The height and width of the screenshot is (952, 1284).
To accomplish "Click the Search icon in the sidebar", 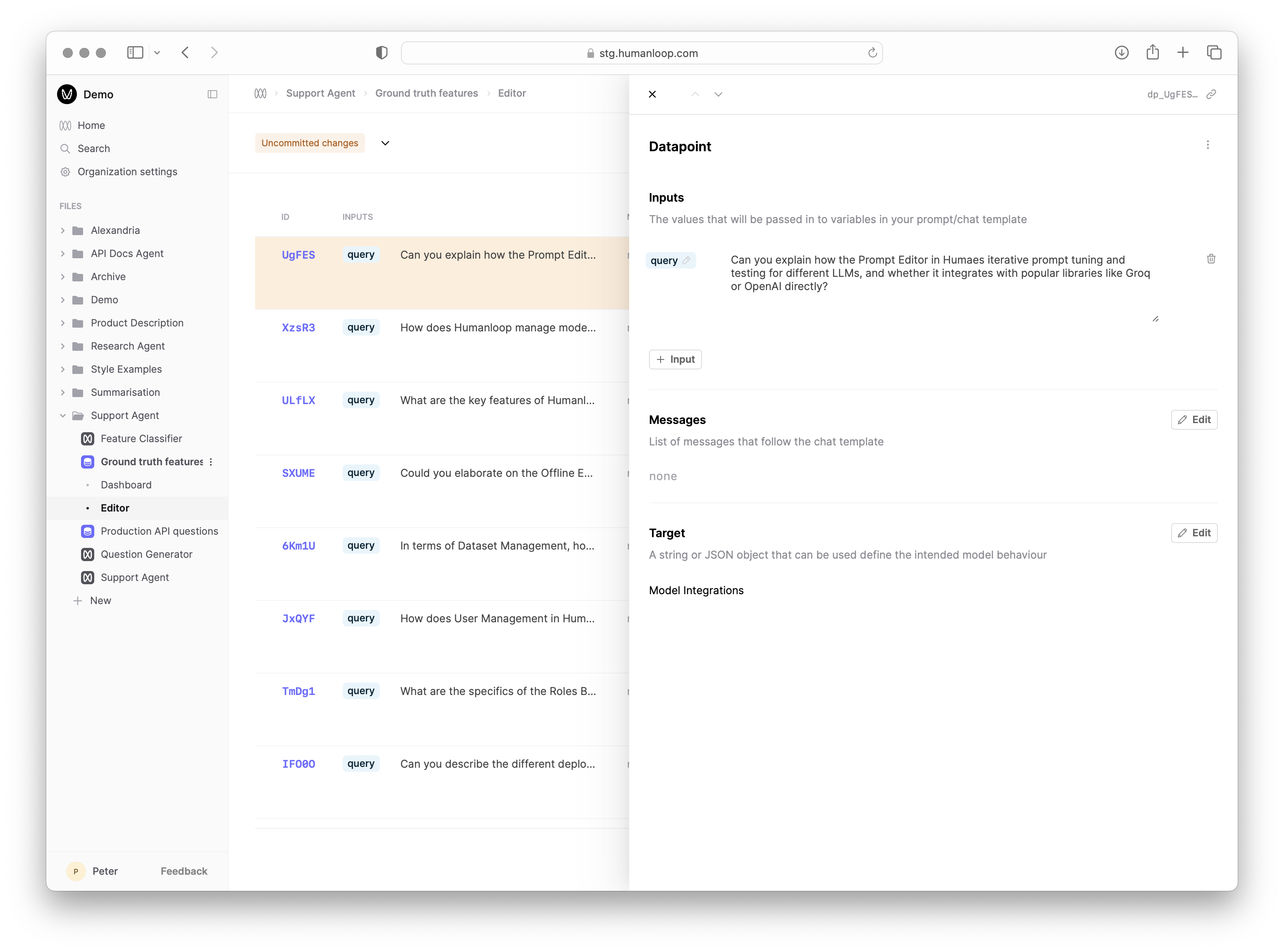I will point(66,148).
